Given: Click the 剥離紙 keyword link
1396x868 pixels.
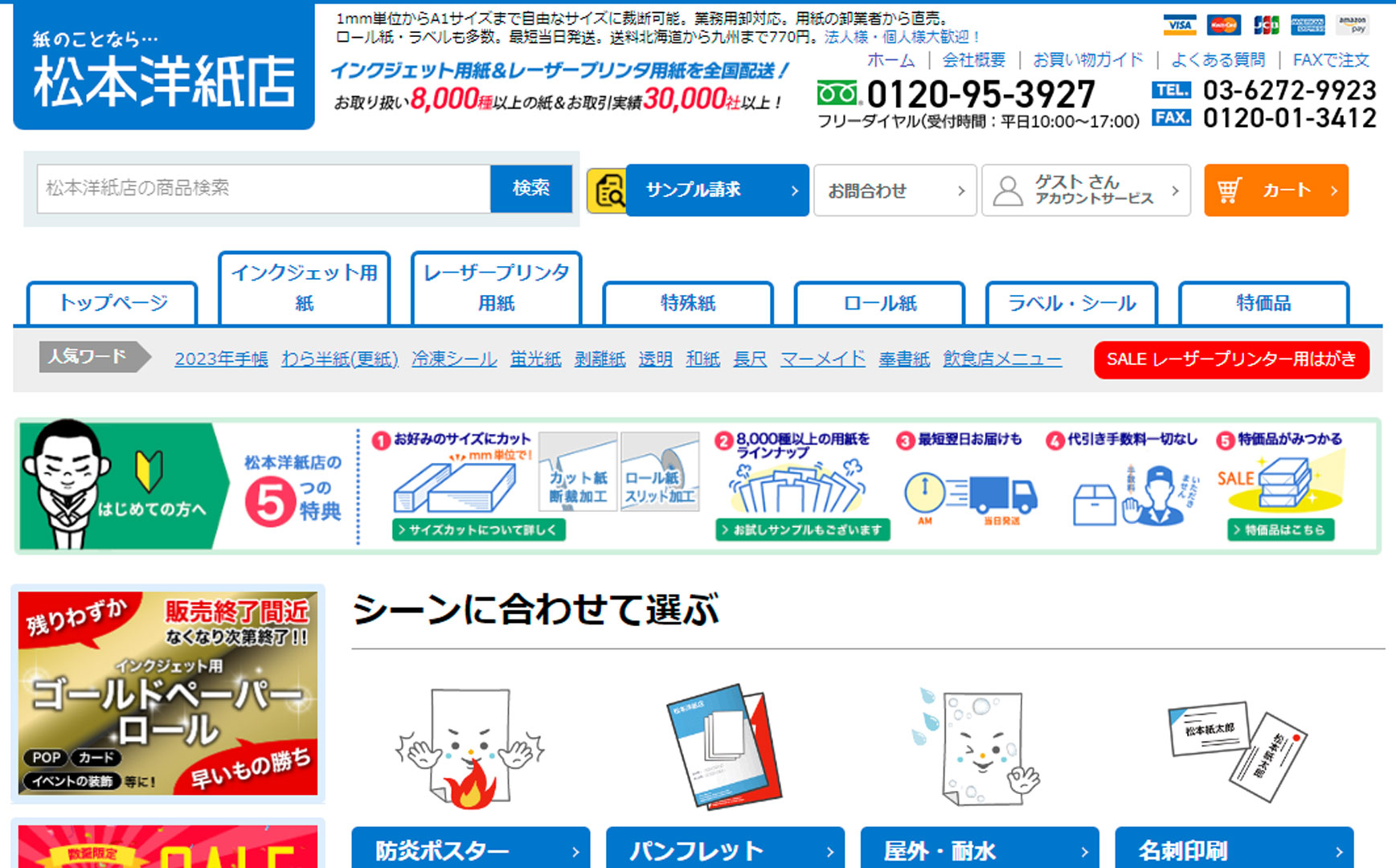Looking at the screenshot, I should [600, 359].
